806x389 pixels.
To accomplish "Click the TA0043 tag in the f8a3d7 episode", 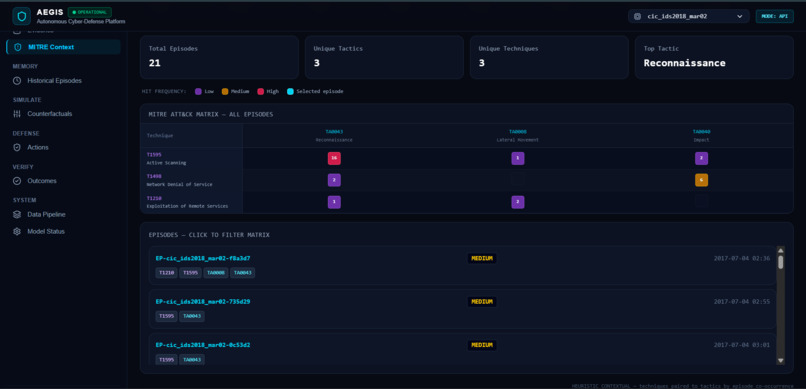I will 243,273.
